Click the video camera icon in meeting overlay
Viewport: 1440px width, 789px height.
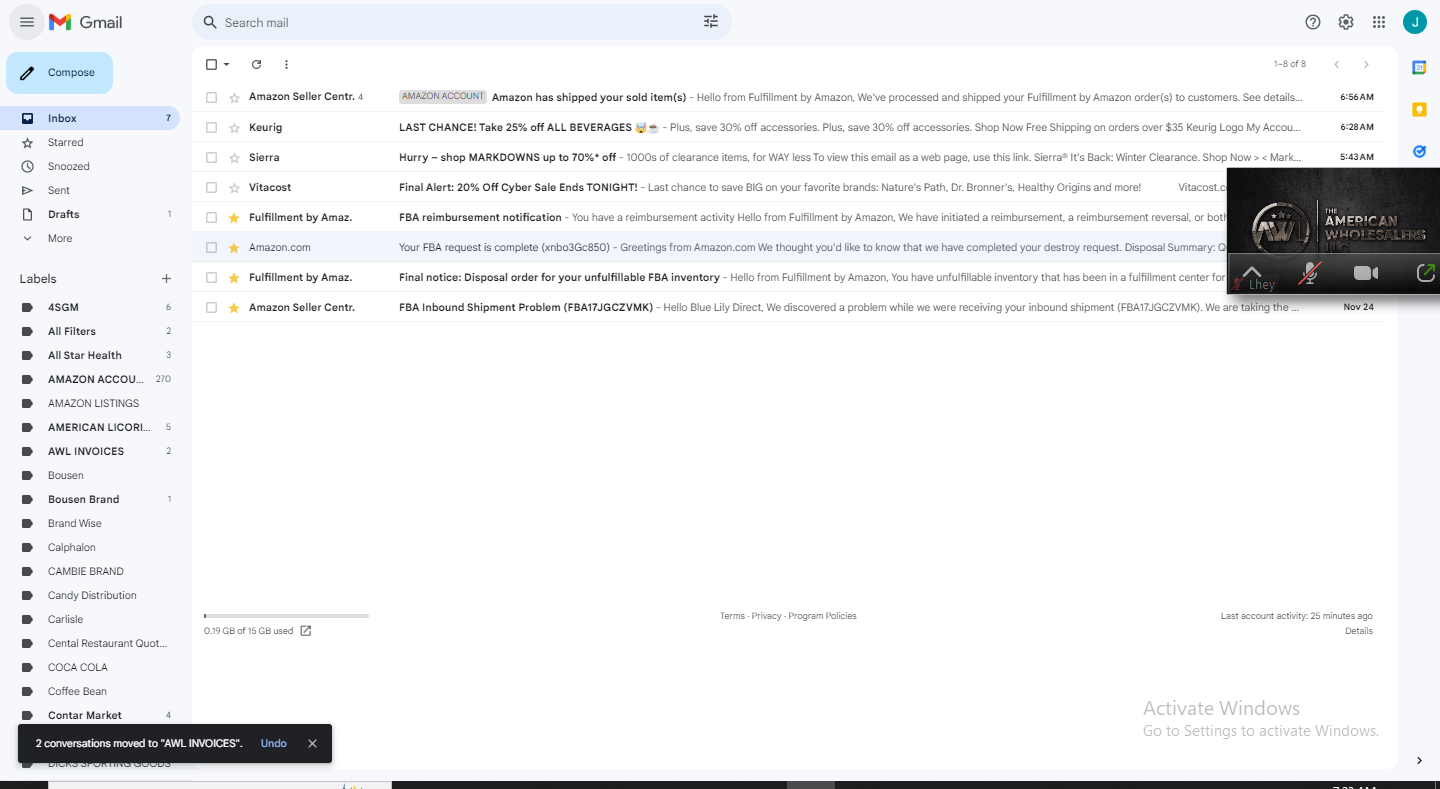pyautogui.click(x=1366, y=273)
